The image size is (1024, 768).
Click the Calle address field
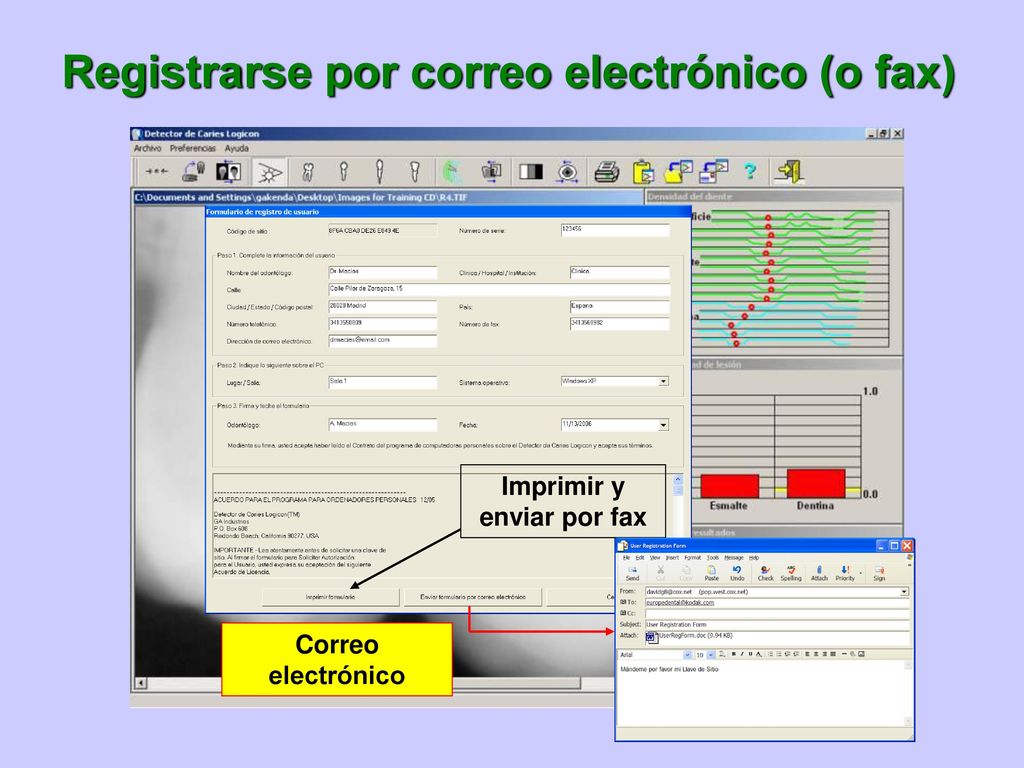point(499,289)
